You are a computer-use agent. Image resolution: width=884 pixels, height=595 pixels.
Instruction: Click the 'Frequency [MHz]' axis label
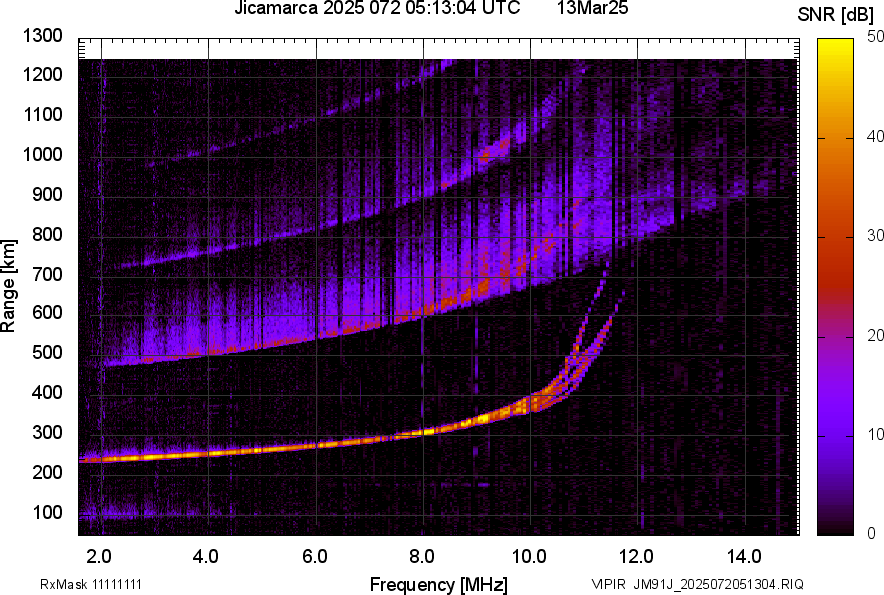pyautogui.click(x=439, y=584)
